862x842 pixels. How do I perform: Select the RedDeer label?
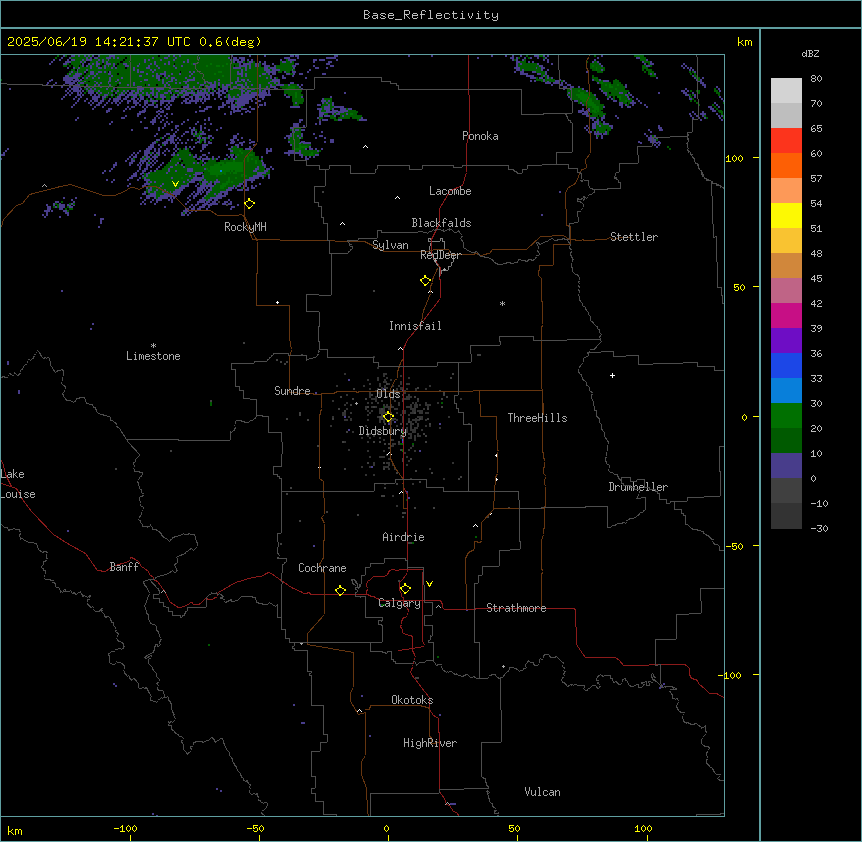click(x=440, y=255)
